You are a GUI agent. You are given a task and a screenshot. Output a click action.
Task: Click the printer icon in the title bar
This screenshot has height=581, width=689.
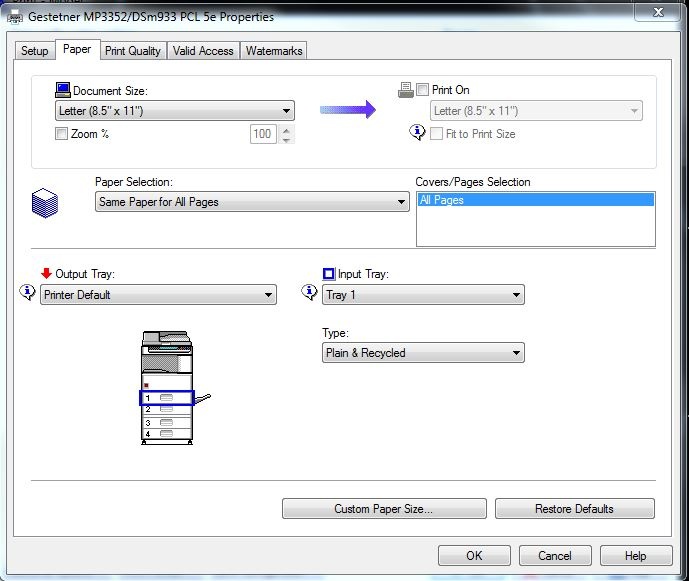point(15,17)
